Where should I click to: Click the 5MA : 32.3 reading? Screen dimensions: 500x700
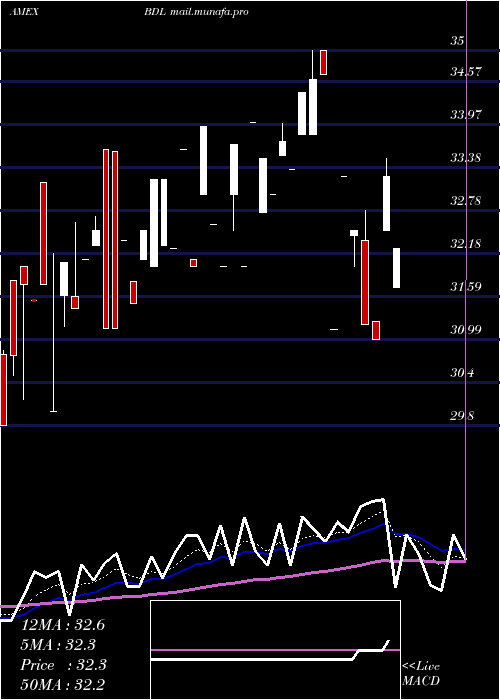[x=58, y=645]
